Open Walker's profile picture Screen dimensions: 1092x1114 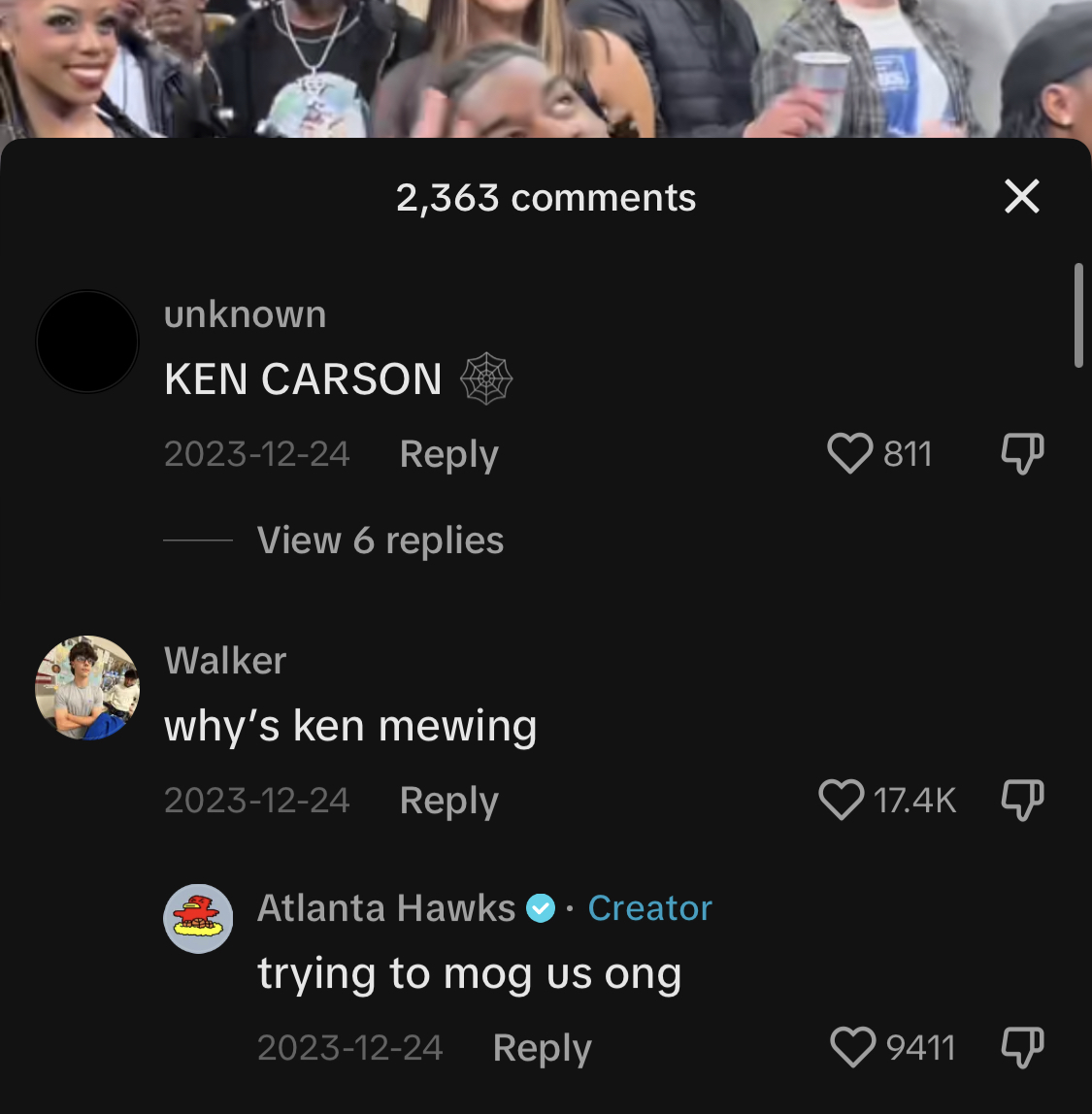87,688
